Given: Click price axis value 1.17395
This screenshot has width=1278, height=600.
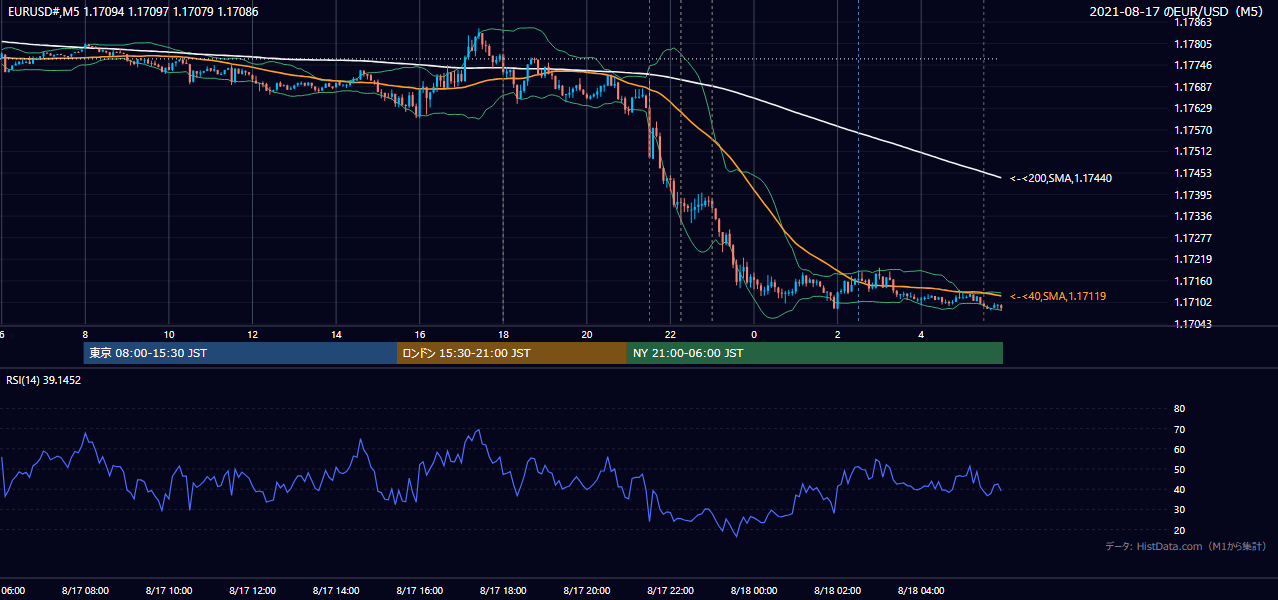Looking at the screenshot, I should [x=1192, y=195].
